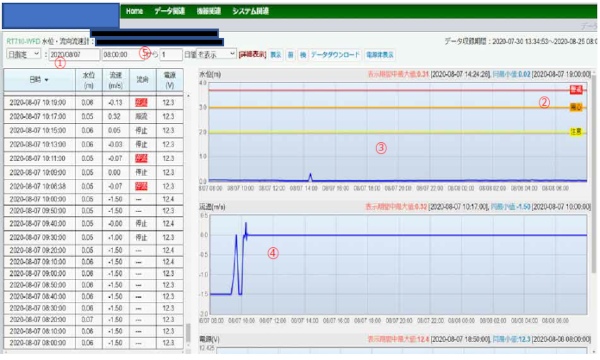Click the orange warning level marker on chart

click(576, 107)
